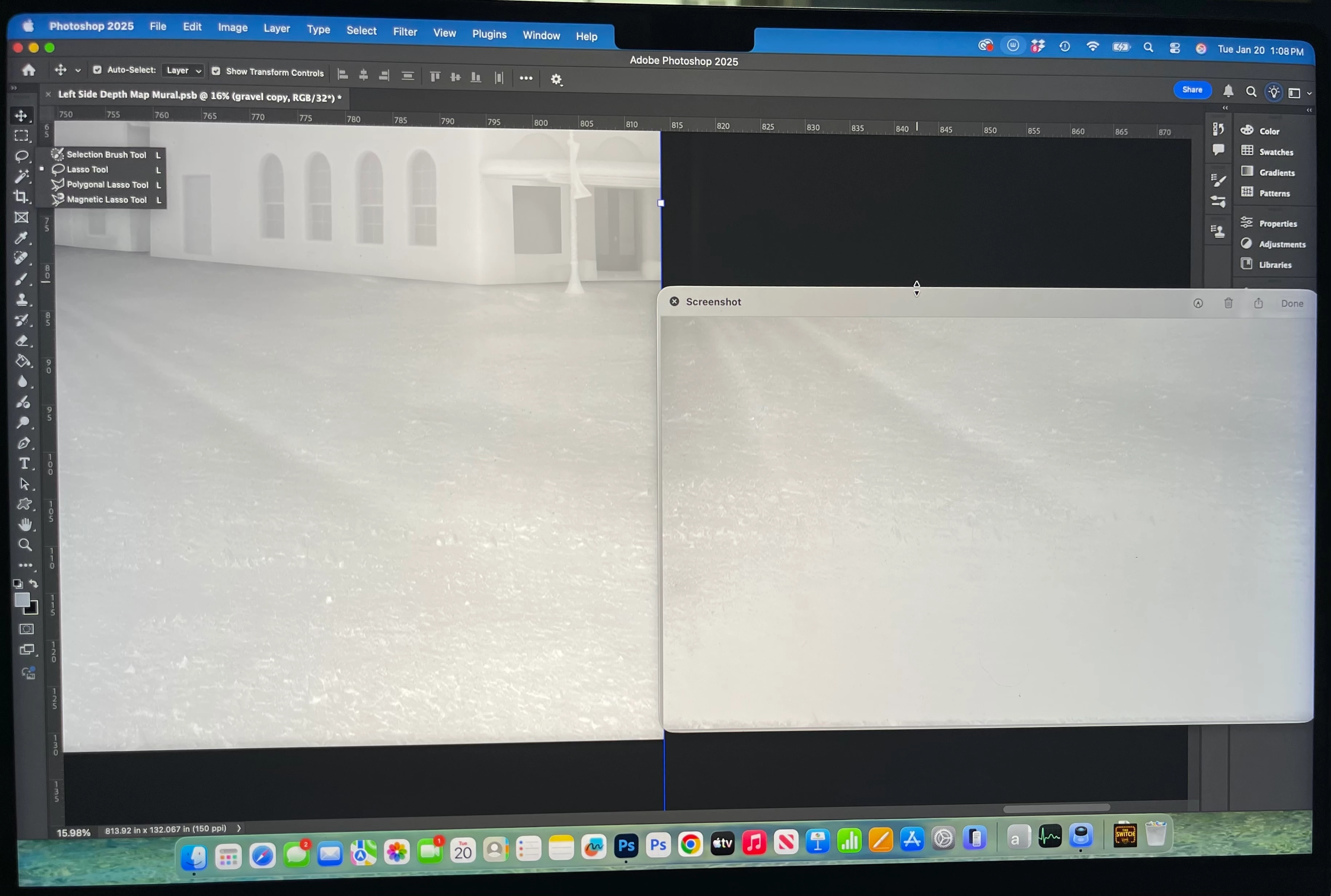
Task: Select the History Brush tool
Action: [x=22, y=320]
